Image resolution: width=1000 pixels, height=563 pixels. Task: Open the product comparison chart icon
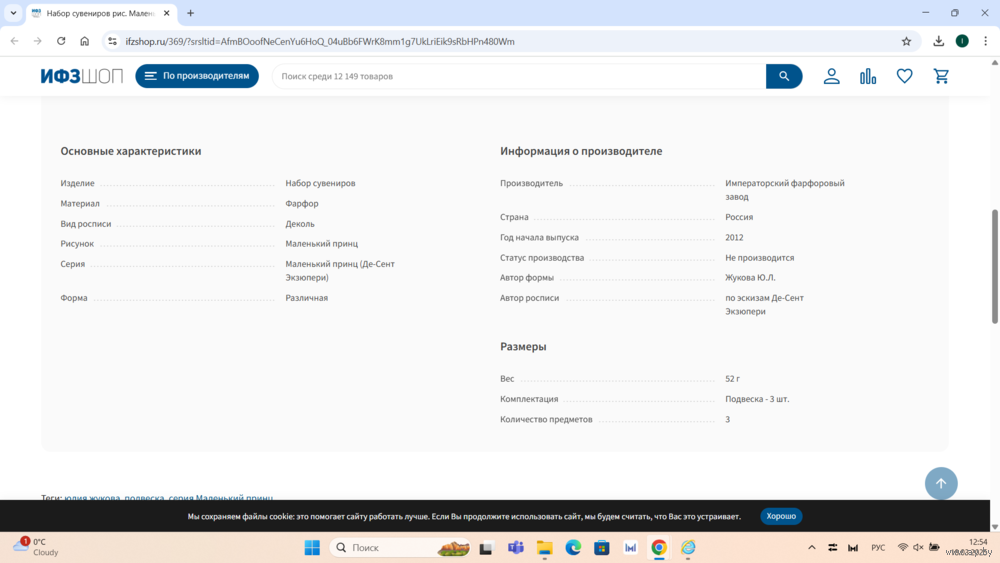(x=868, y=76)
